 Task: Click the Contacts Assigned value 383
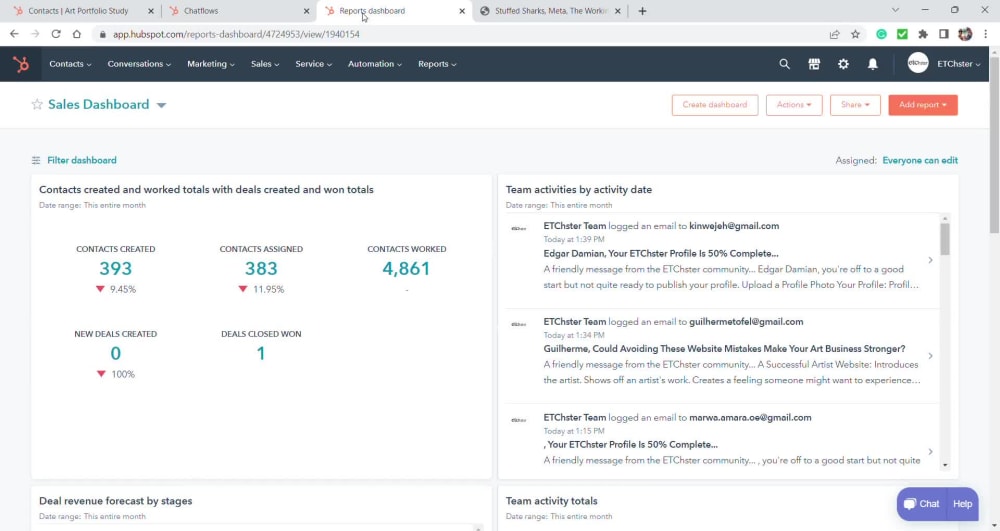pos(261,268)
